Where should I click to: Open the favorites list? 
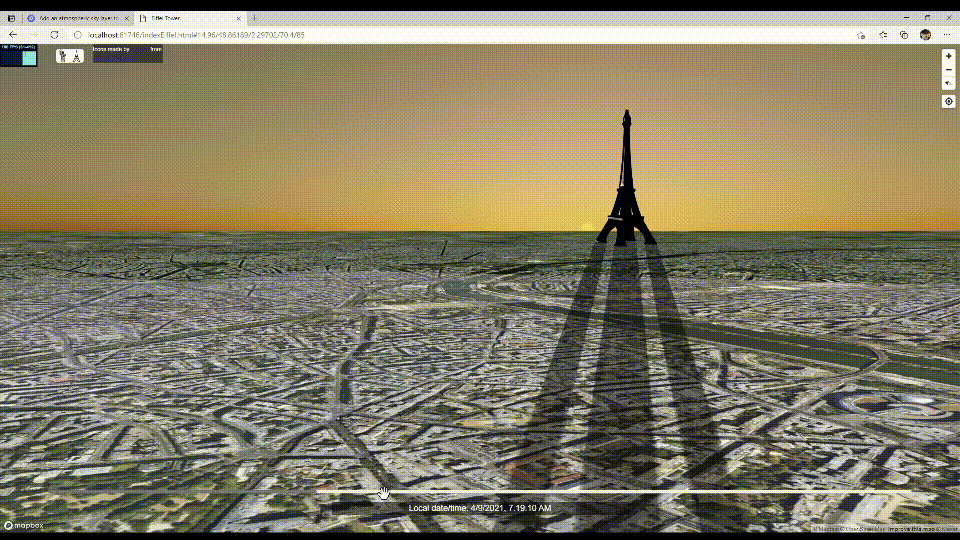click(x=883, y=35)
